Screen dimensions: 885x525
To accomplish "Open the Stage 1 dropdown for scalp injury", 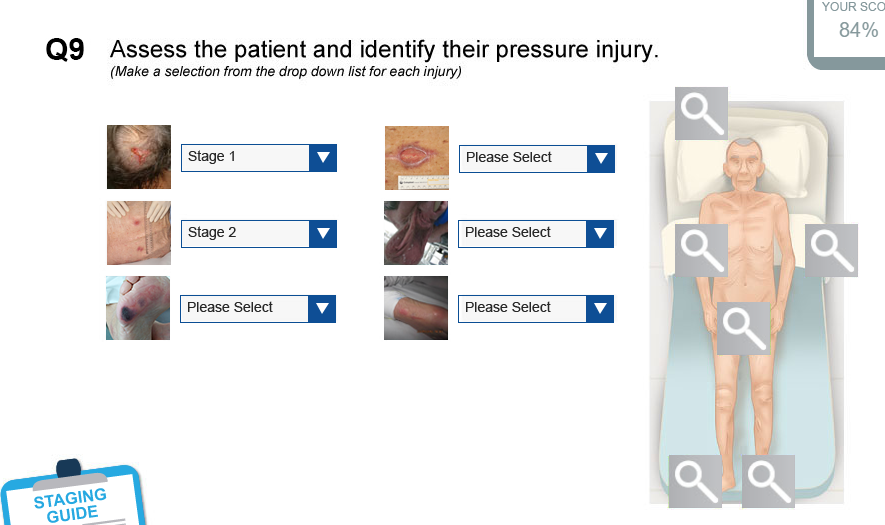I will coord(259,158).
